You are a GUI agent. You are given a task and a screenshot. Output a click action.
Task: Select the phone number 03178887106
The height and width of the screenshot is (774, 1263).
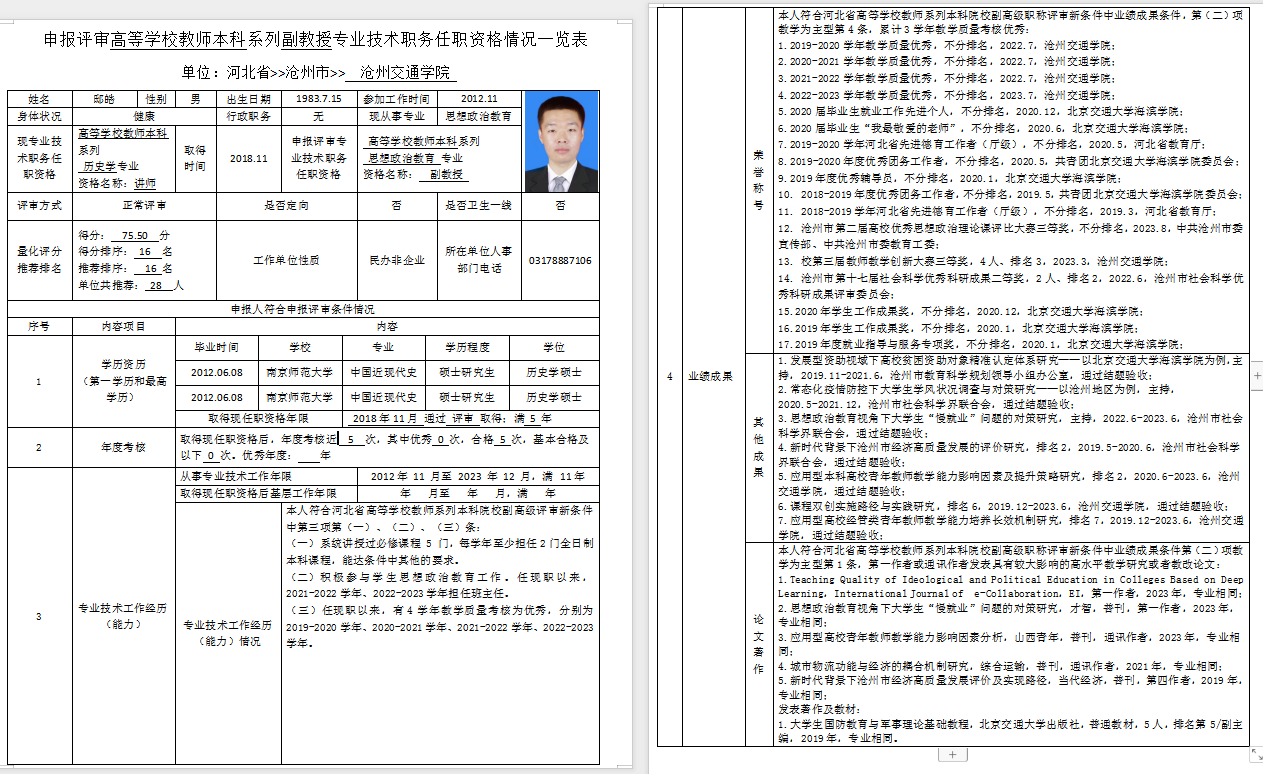(x=560, y=260)
